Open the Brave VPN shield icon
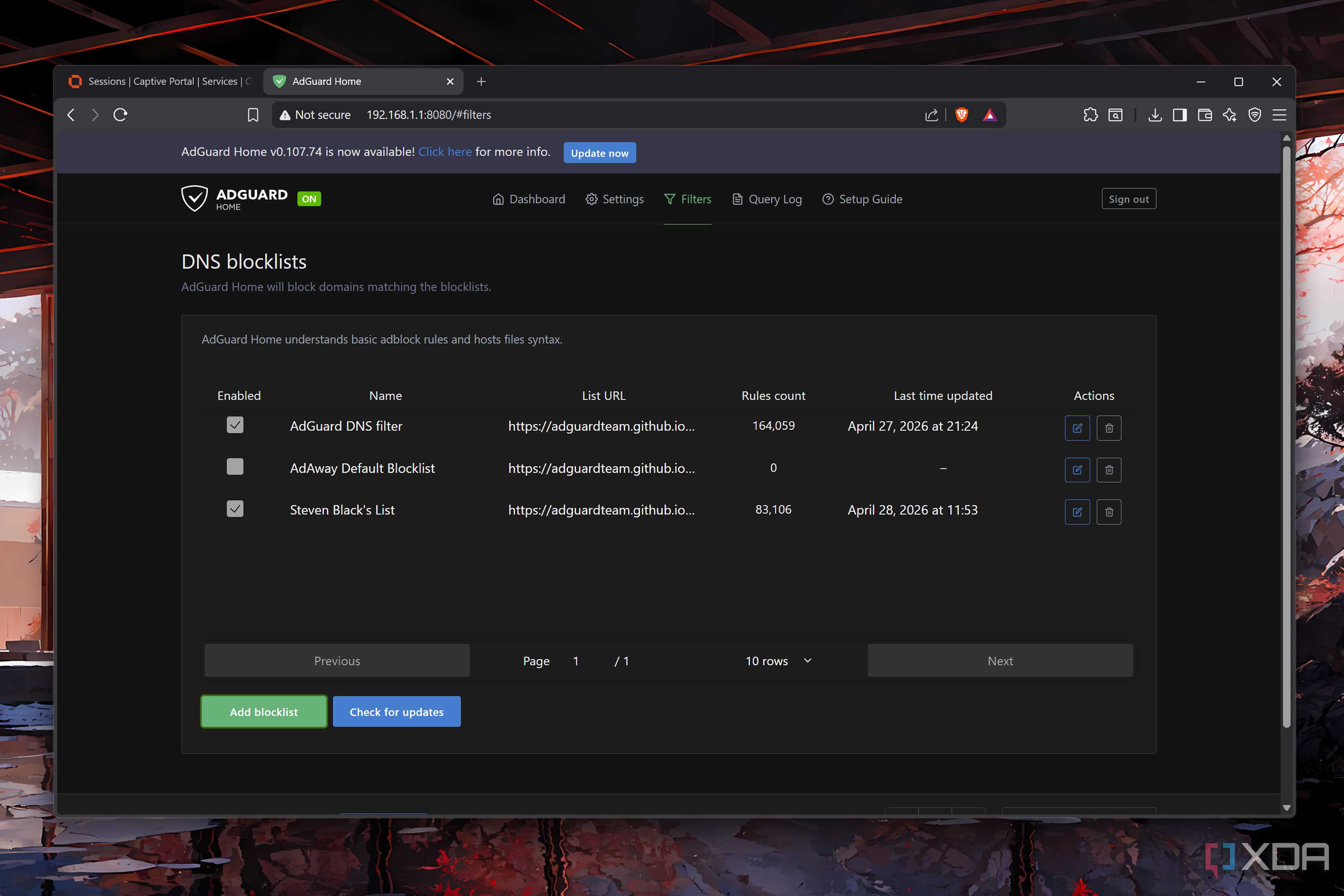This screenshot has height=896, width=1344. [x=1254, y=115]
